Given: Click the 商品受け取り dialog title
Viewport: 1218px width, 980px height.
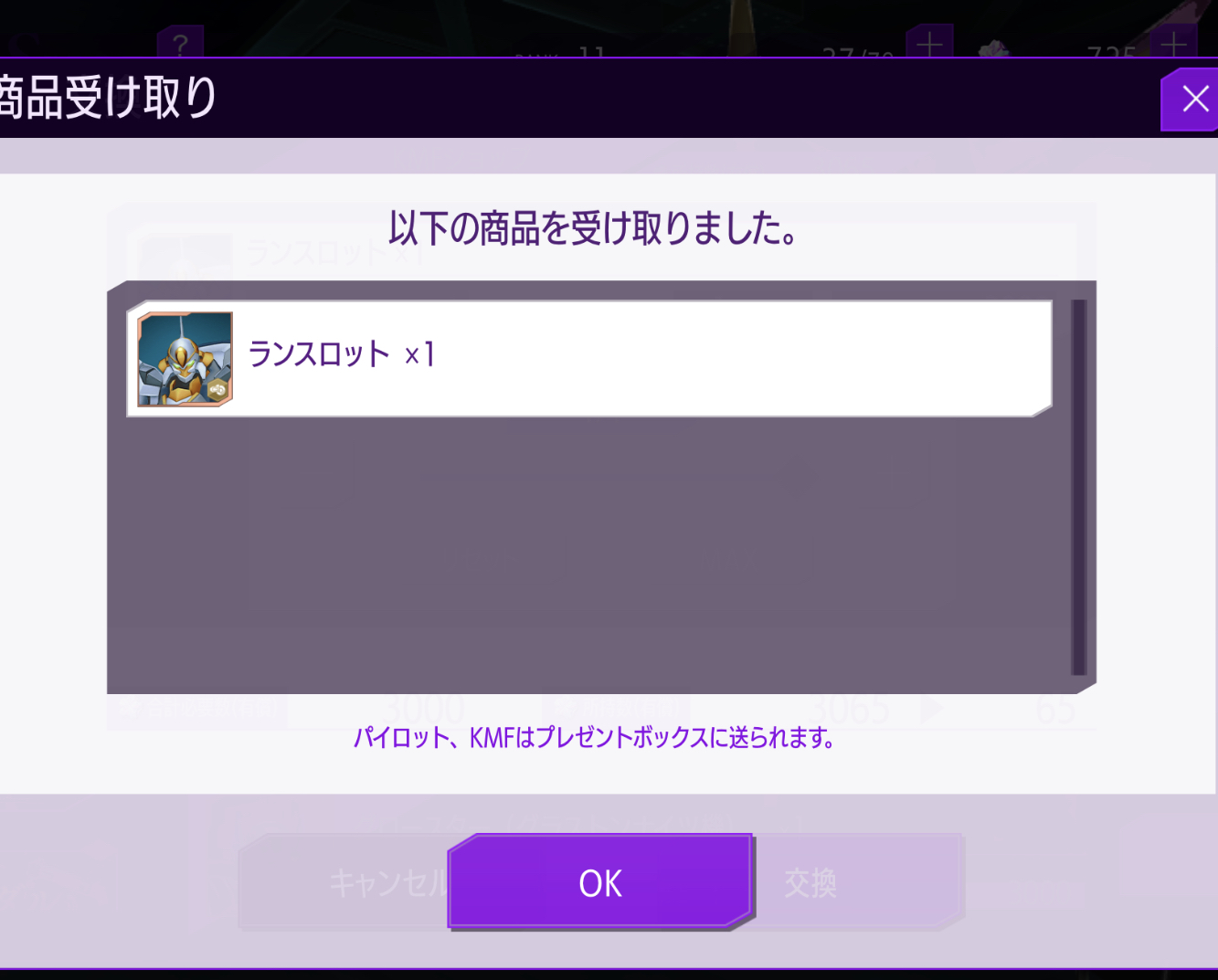Looking at the screenshot, I should point(108,98).
